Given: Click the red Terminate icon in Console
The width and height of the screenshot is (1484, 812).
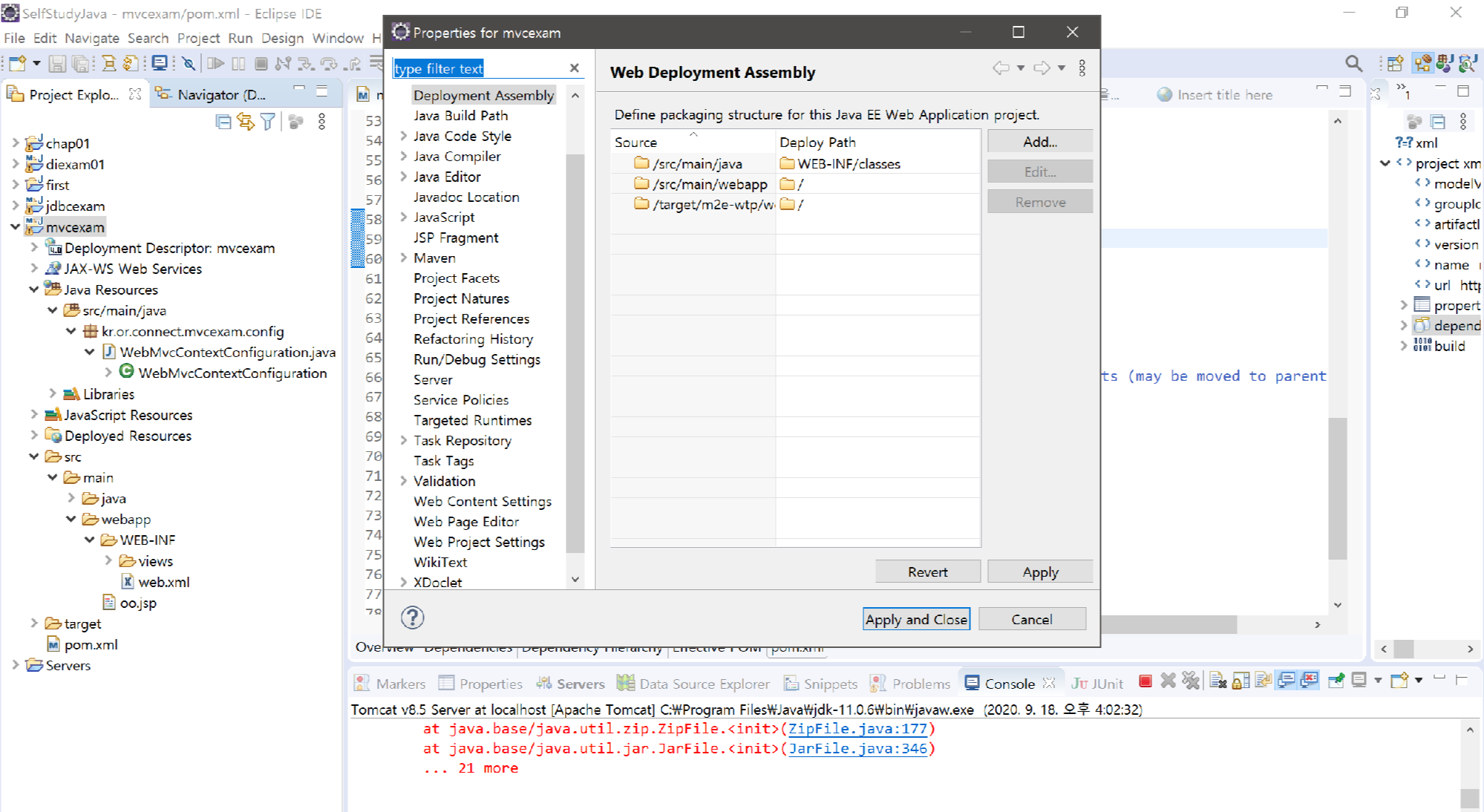Looking at the screenshot, I should point(1145,681).
